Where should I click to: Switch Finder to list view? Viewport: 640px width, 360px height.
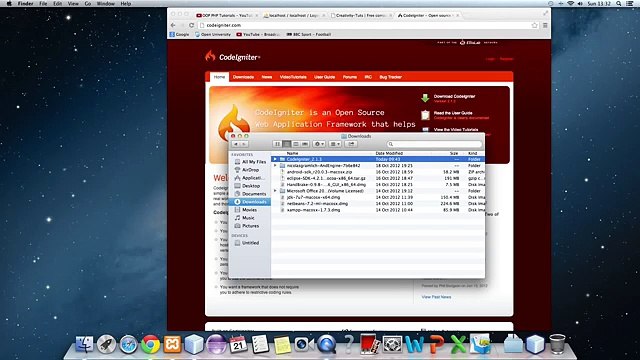[x=287, y=144]
